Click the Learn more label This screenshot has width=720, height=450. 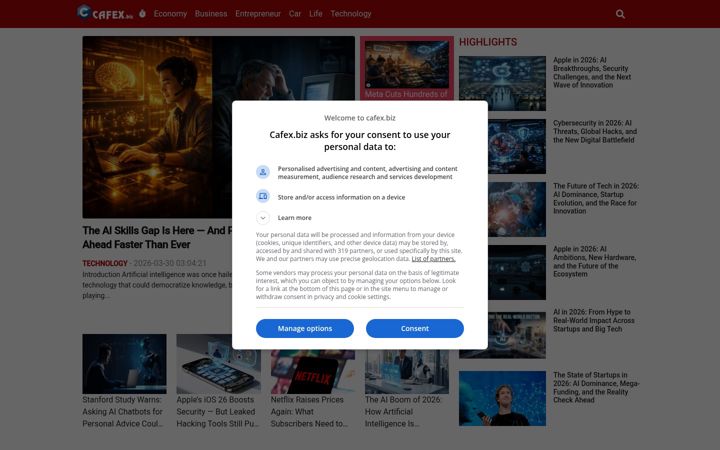(294, 218)
